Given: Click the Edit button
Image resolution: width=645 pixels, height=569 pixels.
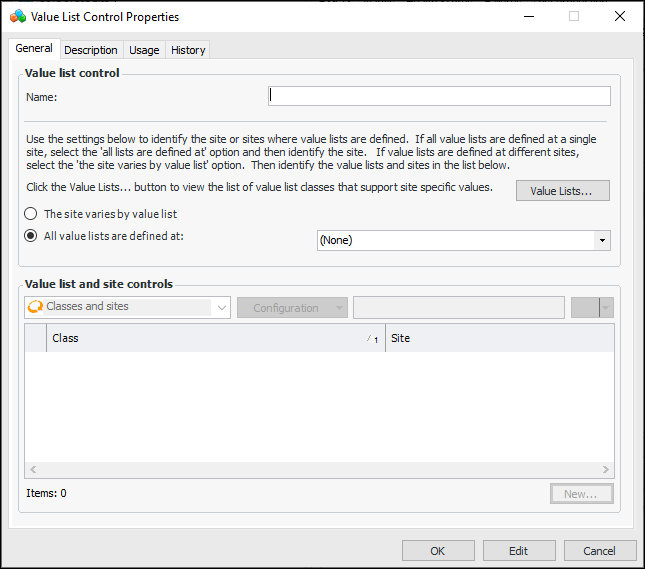Looking at the screenshot, I should point(518,551).
